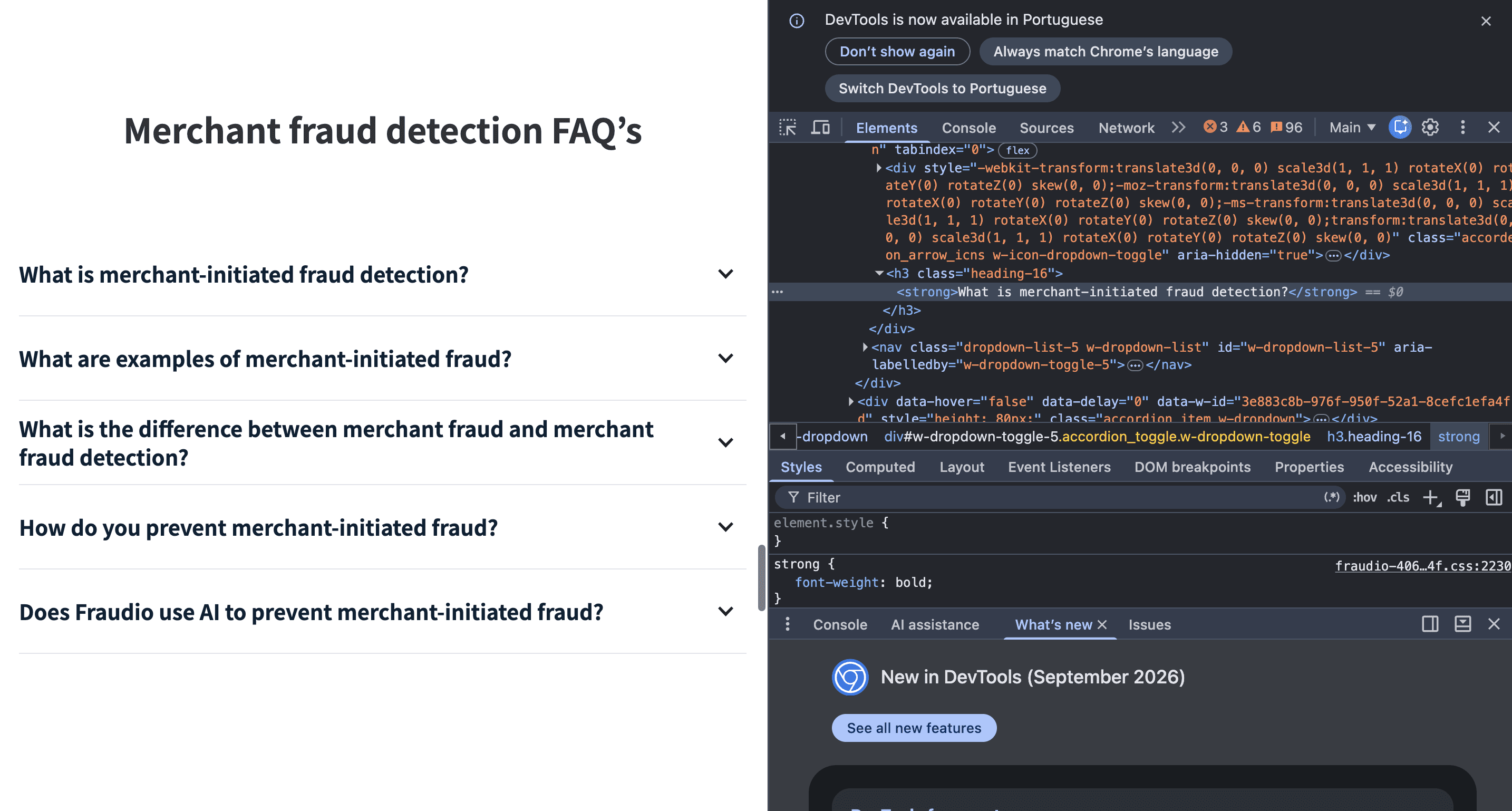Activate the inspect element picker icon
The height and width of the screenshot is (811, 1512).
[787, 128]
